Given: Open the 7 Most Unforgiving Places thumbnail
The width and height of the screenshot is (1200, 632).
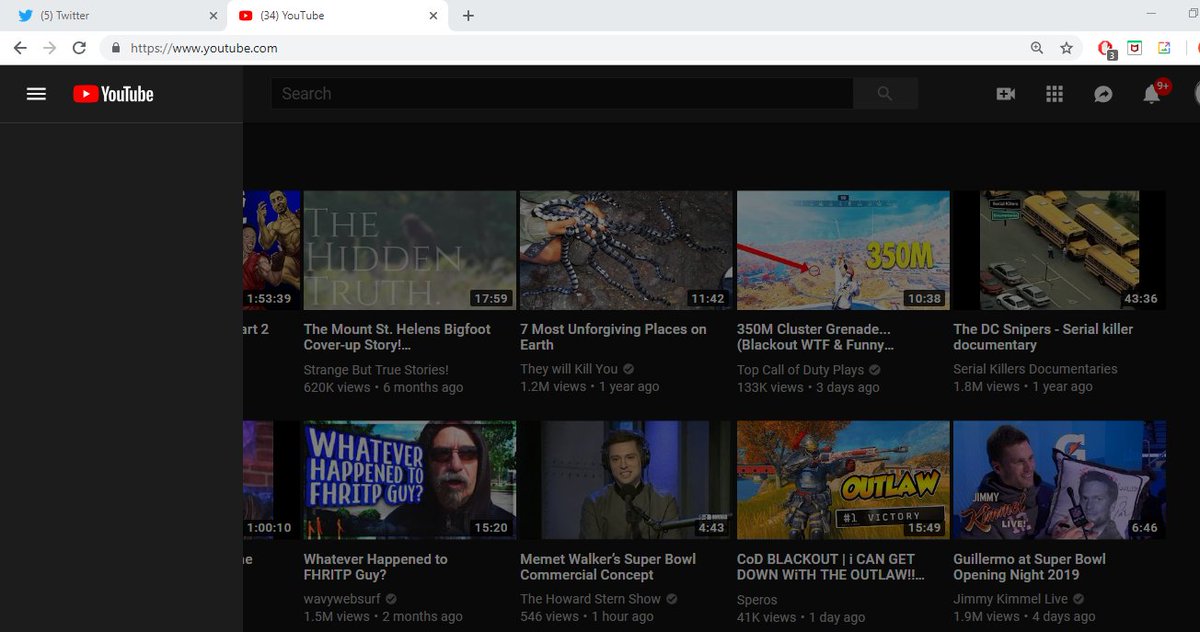Looking at the screenshot, I should point(626,251).
